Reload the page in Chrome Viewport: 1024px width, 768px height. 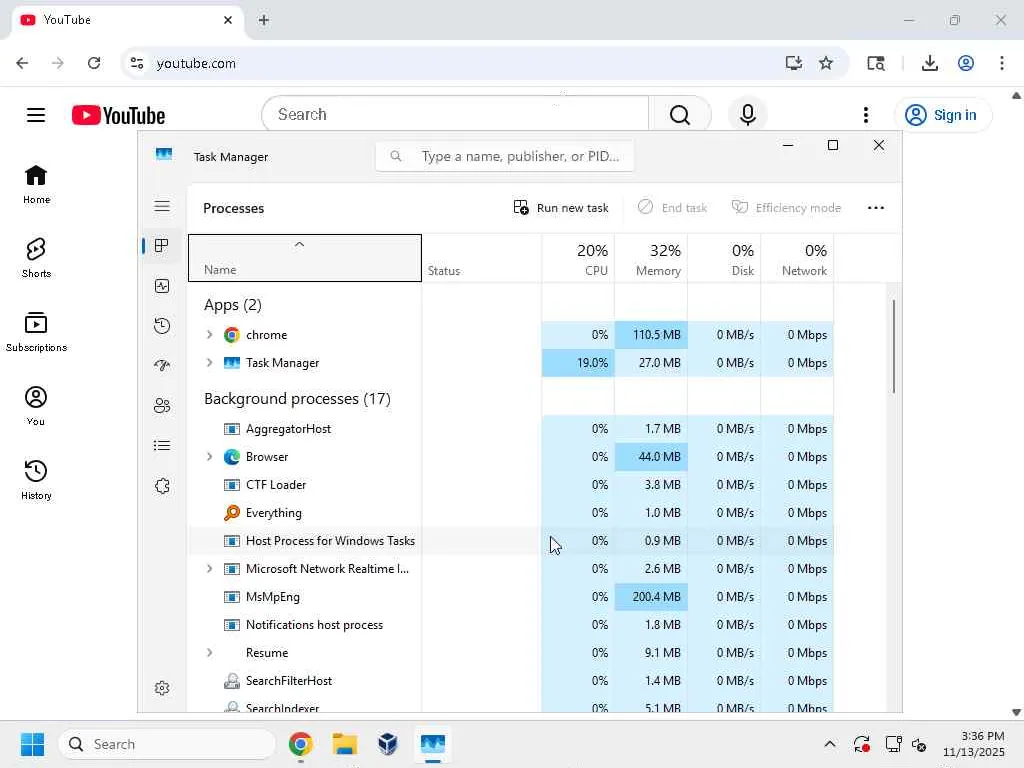(x=94, y=63)
